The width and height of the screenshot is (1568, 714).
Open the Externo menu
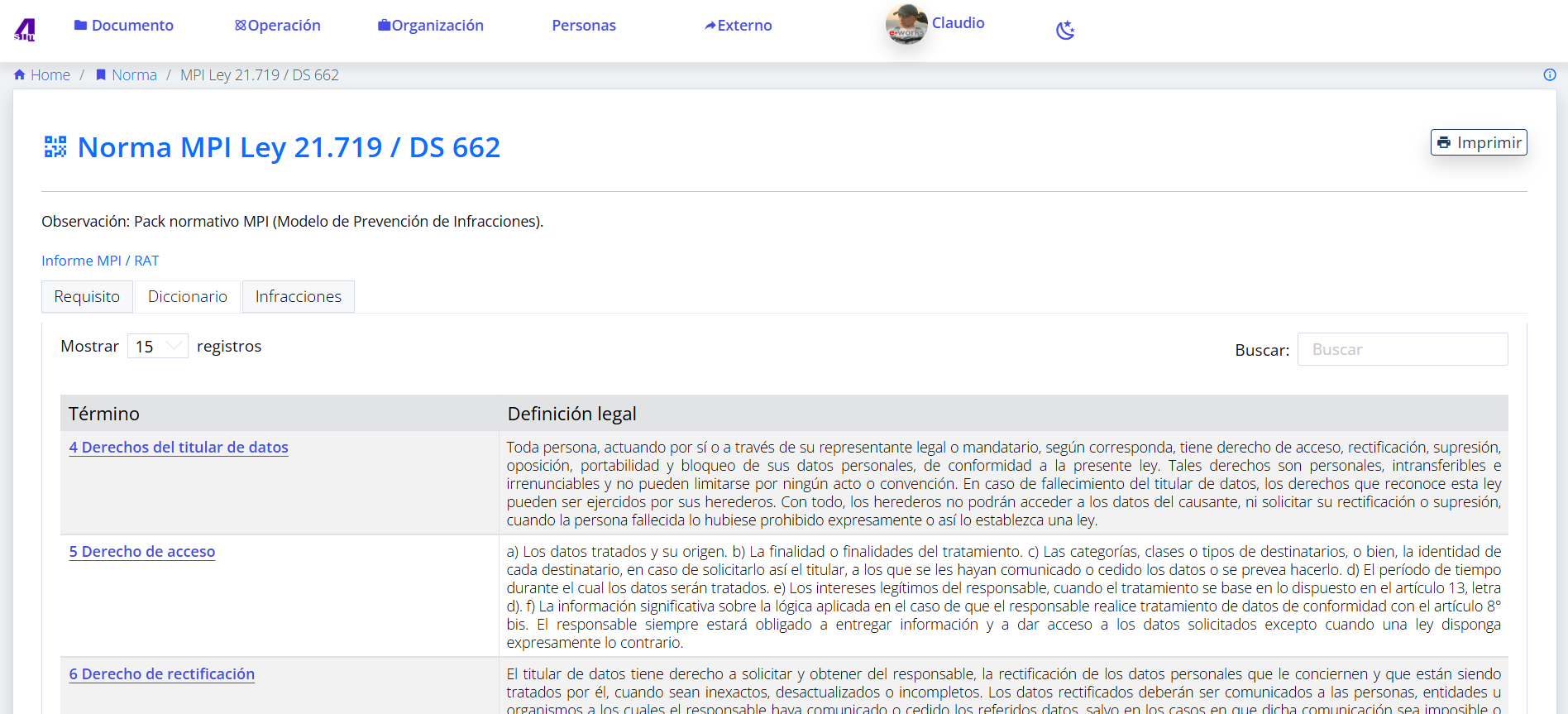click(x=738, y=26)
